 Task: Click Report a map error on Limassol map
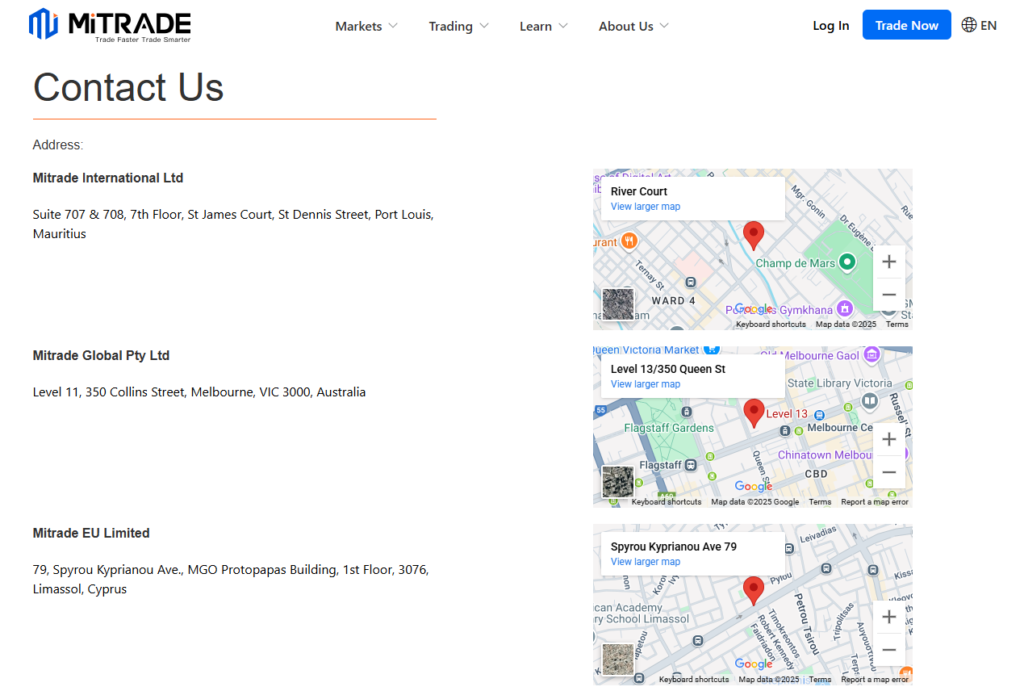(874, 679)
